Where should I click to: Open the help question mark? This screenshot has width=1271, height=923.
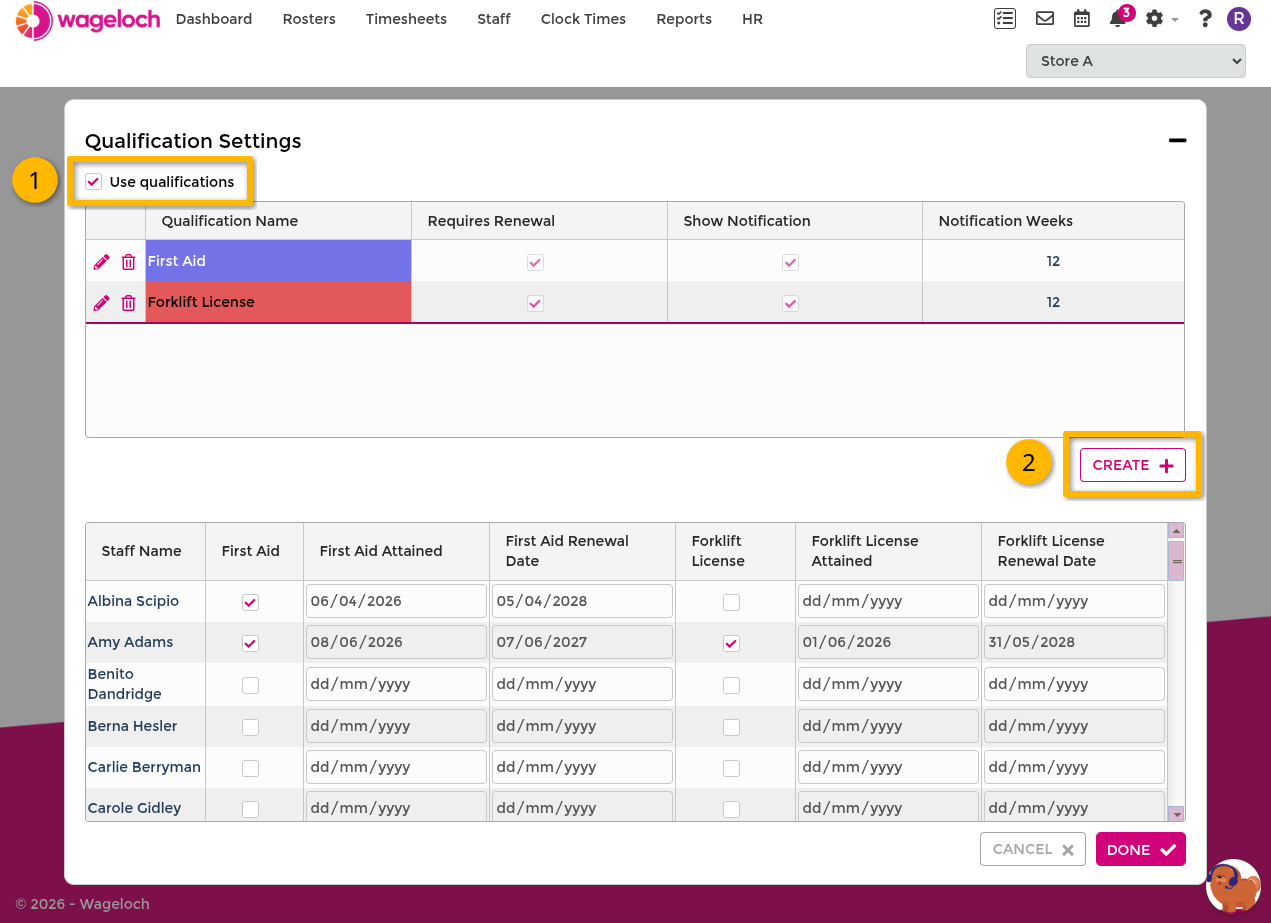1206,19
